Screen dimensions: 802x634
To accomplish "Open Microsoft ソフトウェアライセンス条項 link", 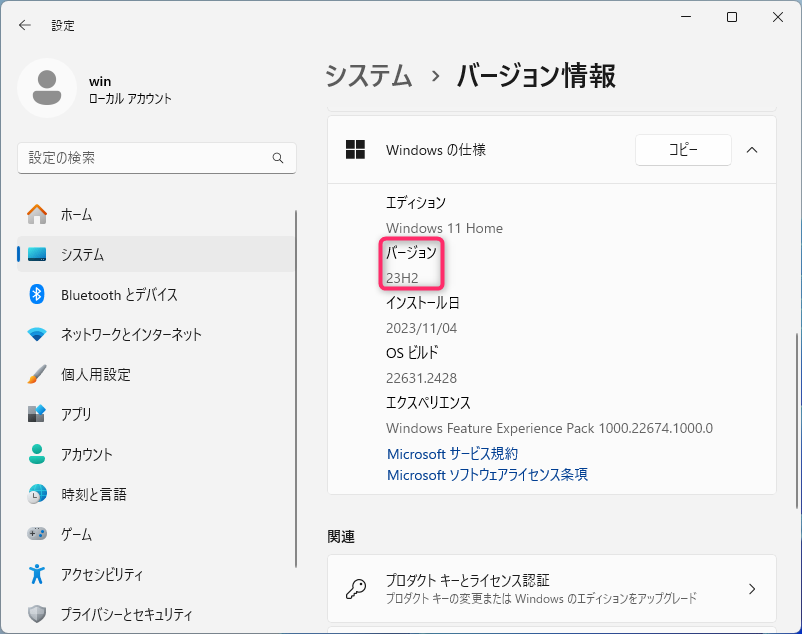I will (487, 474).
